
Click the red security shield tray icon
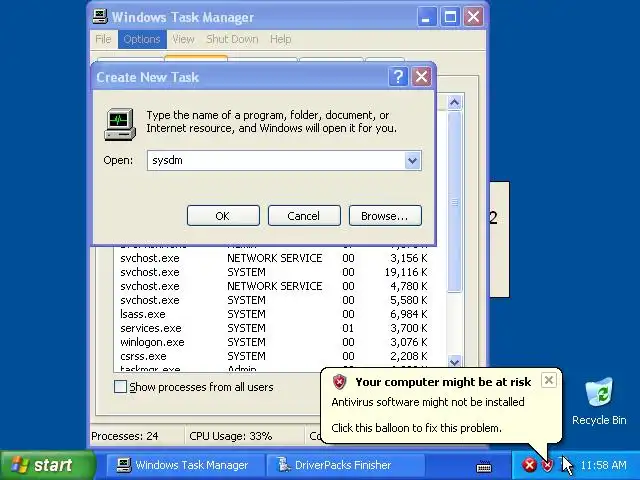547,465
